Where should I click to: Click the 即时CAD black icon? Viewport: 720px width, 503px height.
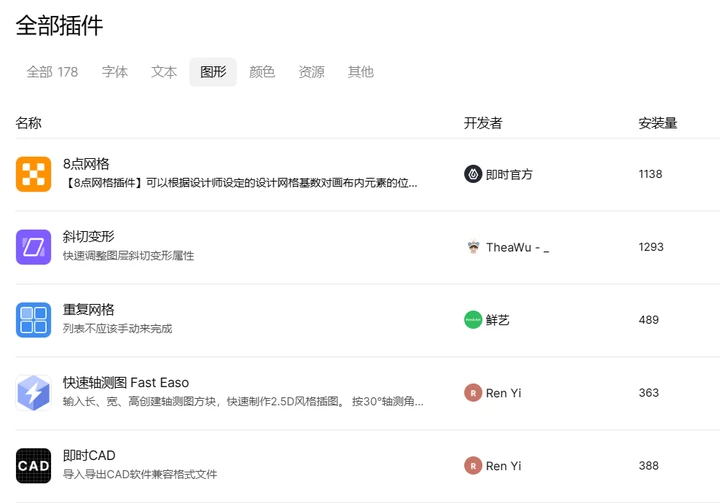(x=33, y=466)
